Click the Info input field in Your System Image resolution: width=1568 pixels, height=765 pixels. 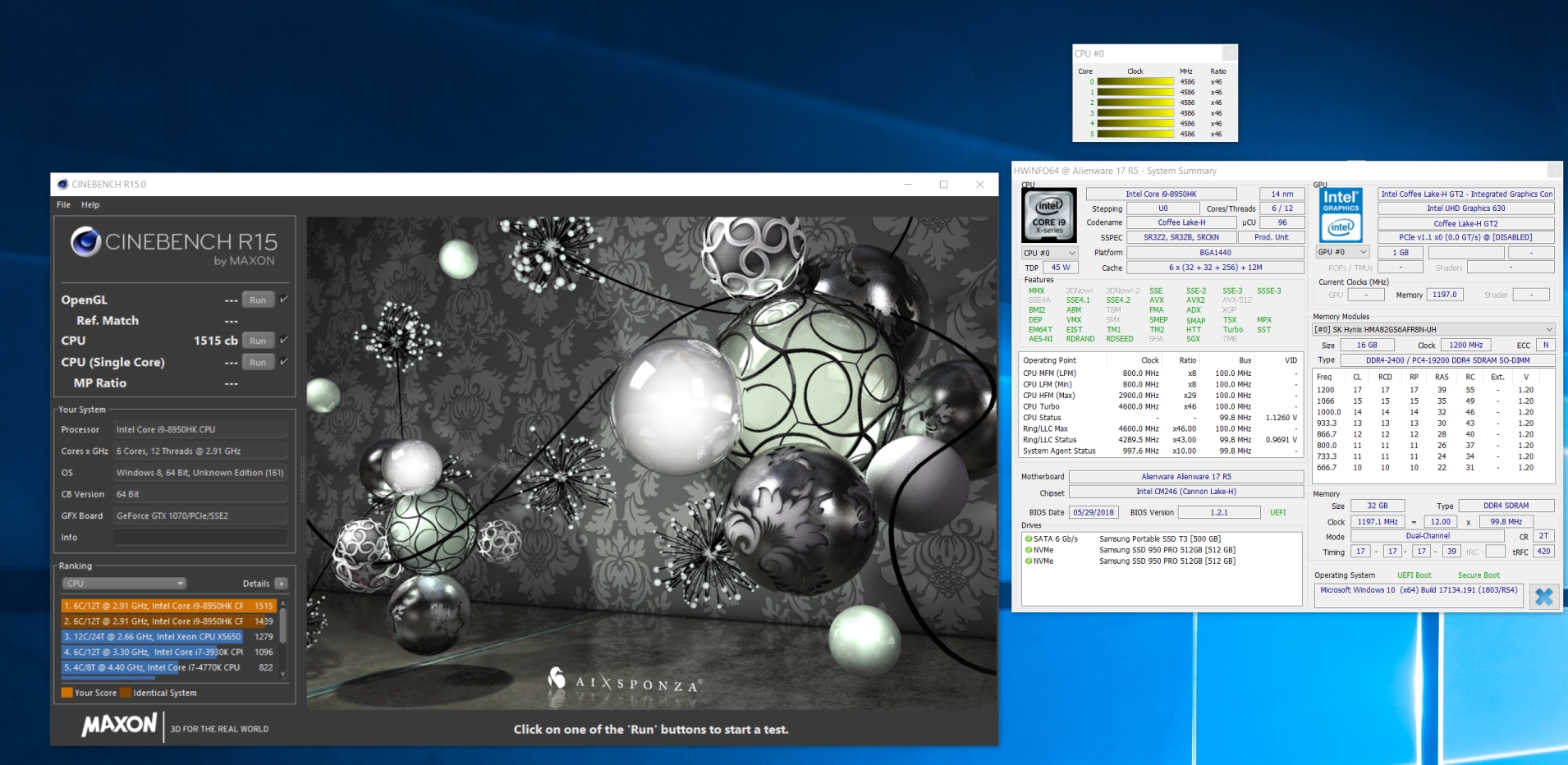point(200,538)
